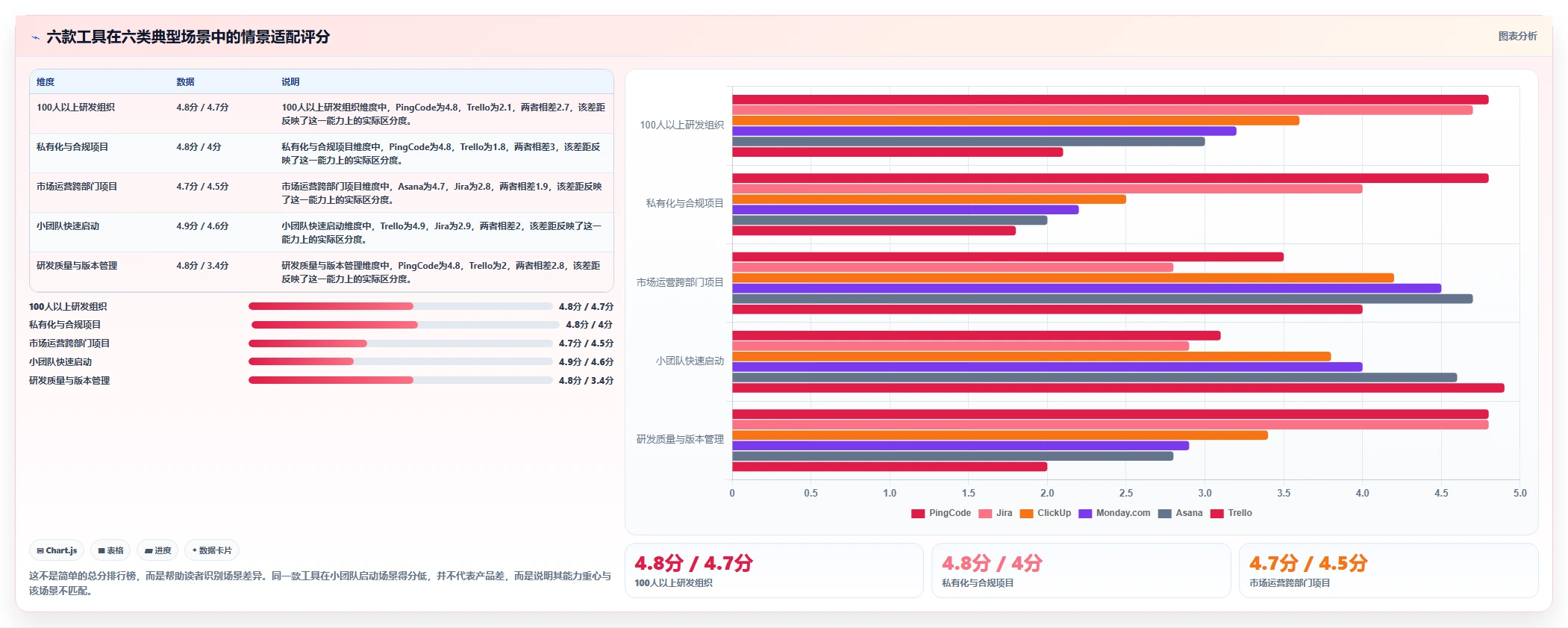Click the chart title 六款工具在六类典型场景中的情景适配评分

pyautogui.click(x=188, y=37)
